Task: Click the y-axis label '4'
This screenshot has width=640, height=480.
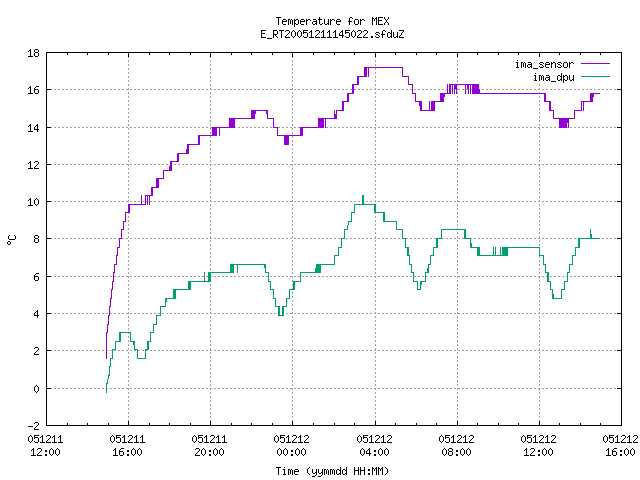Action: point(36,314)
